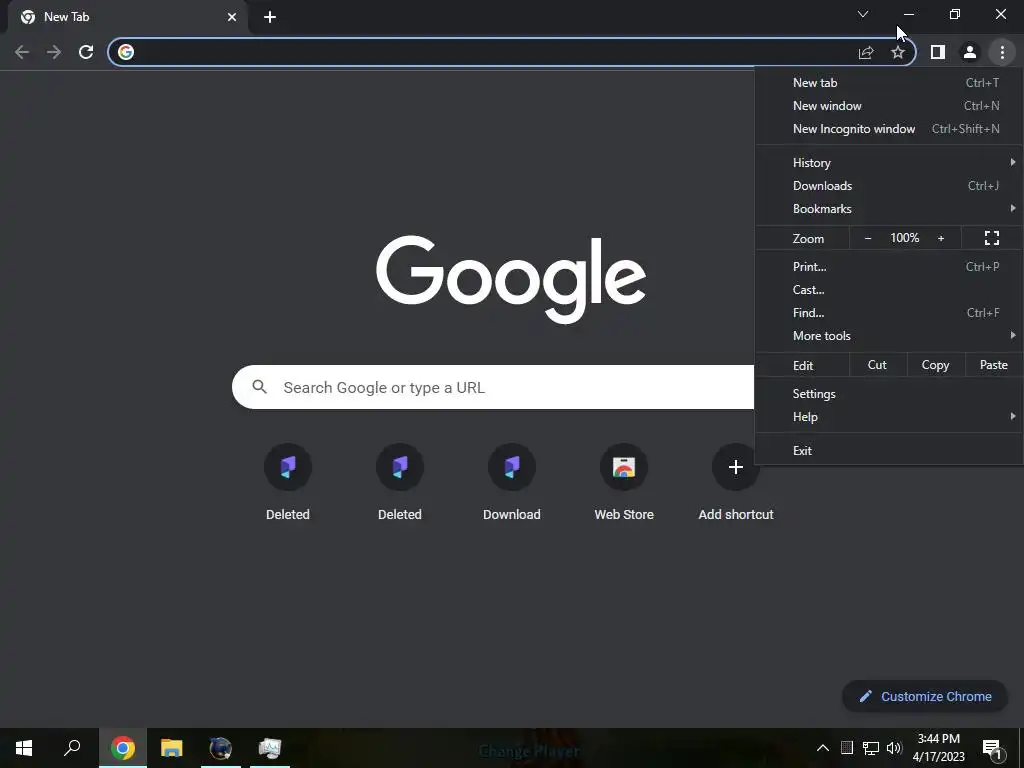The image size is (1024, 768).
Task: Choose Cast... in the menu
Action: click(x=889, y=289)
